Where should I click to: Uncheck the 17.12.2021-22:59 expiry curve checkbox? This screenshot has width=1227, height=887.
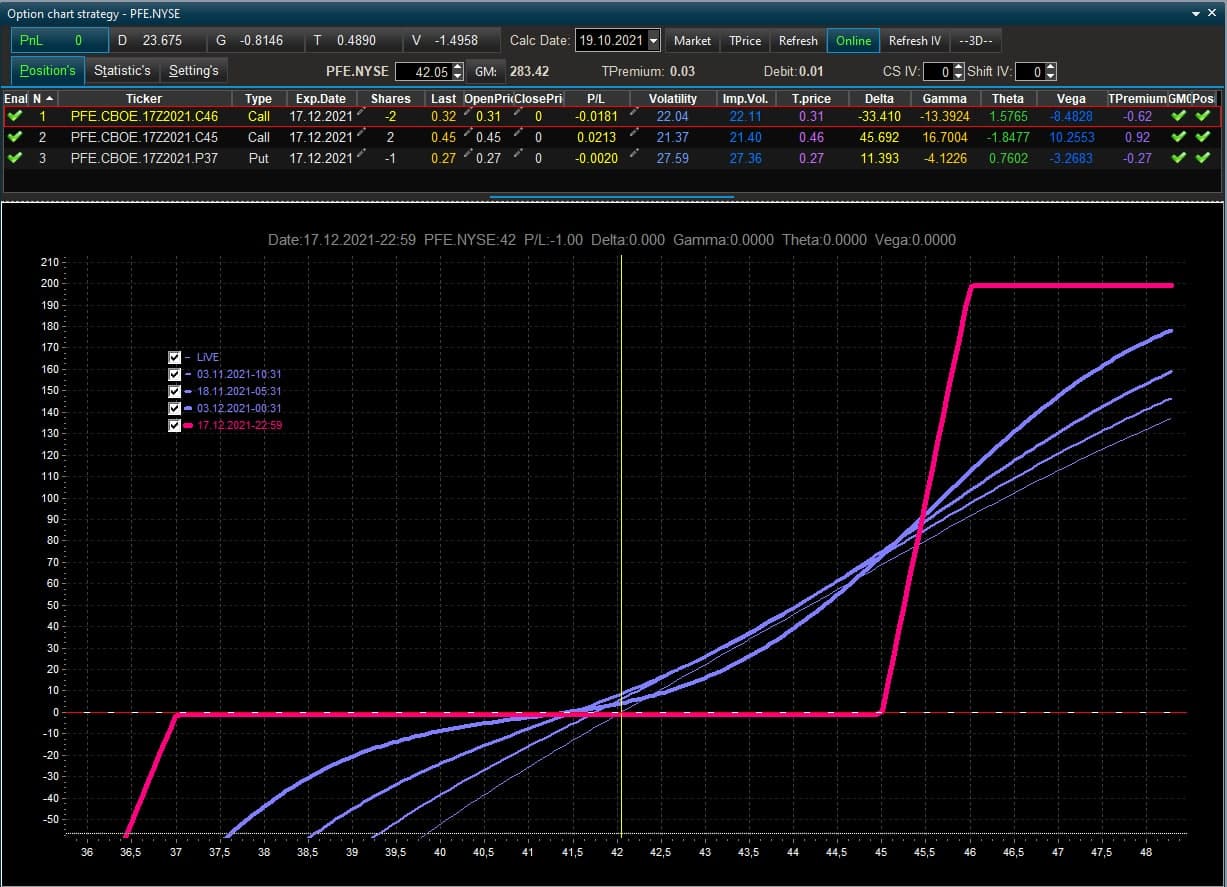175,425
